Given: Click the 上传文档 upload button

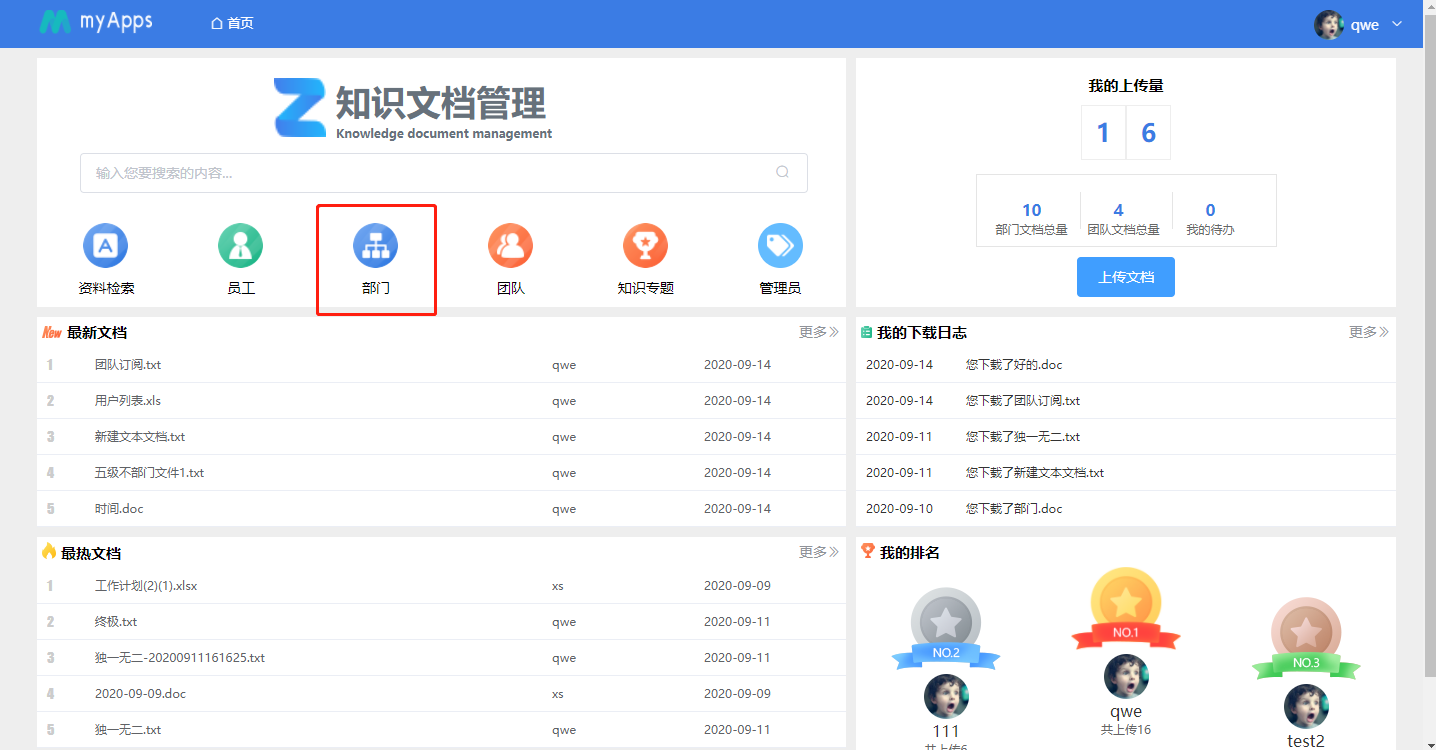Looking at the screenshot, I should [x=1125, y=277].
